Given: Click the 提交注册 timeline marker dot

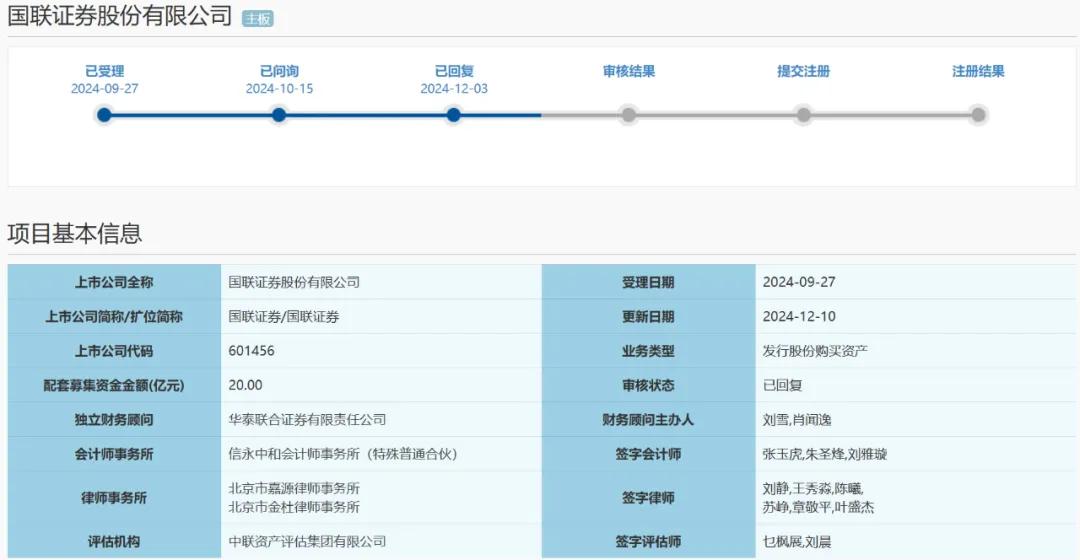Looking at the screenshot, I should tap(803, 115).
